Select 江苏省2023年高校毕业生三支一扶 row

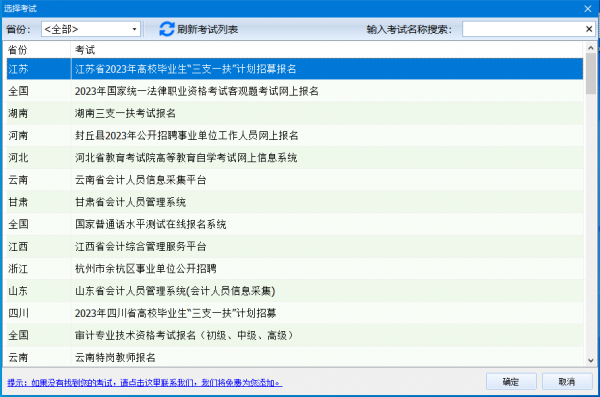pyautogui.click(x=295, y=69)
